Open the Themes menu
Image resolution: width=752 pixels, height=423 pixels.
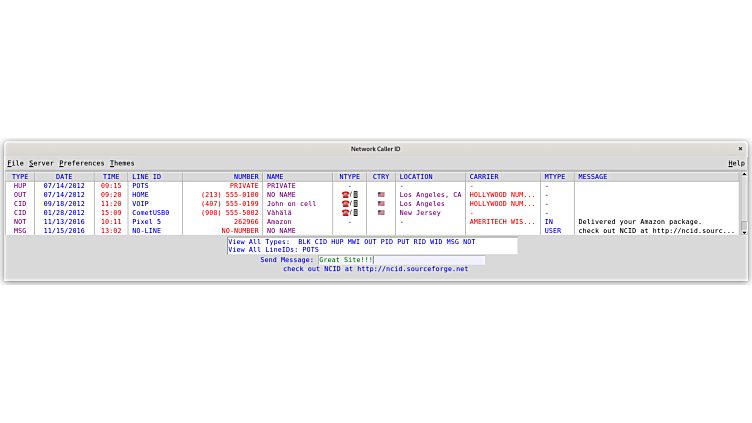(122, 163)
